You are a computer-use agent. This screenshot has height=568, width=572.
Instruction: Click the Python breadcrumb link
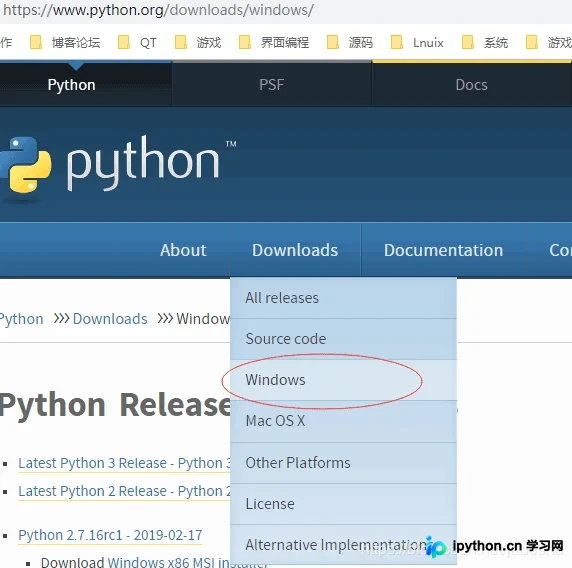21,319
